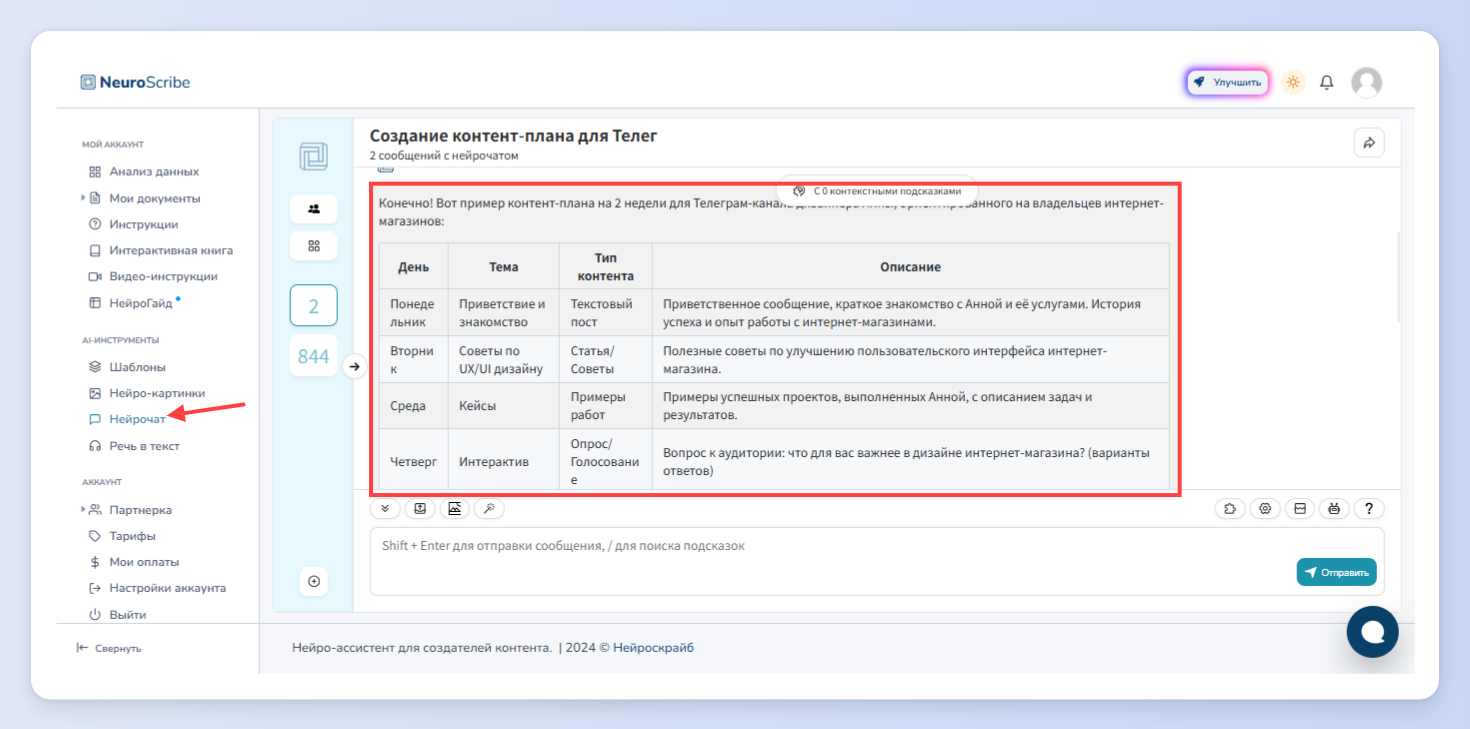
Task: Click the NeuroScribe logo
Action: click(x=135, y=82)
